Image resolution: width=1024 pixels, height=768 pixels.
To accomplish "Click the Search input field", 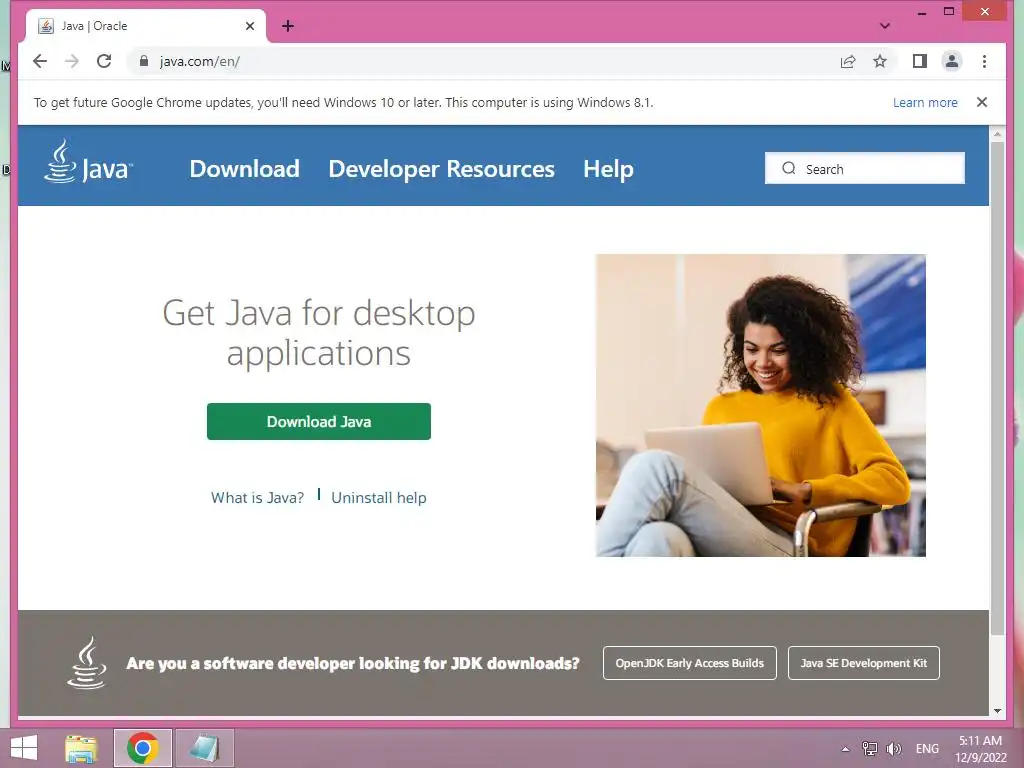I will [x=865, y=168].
